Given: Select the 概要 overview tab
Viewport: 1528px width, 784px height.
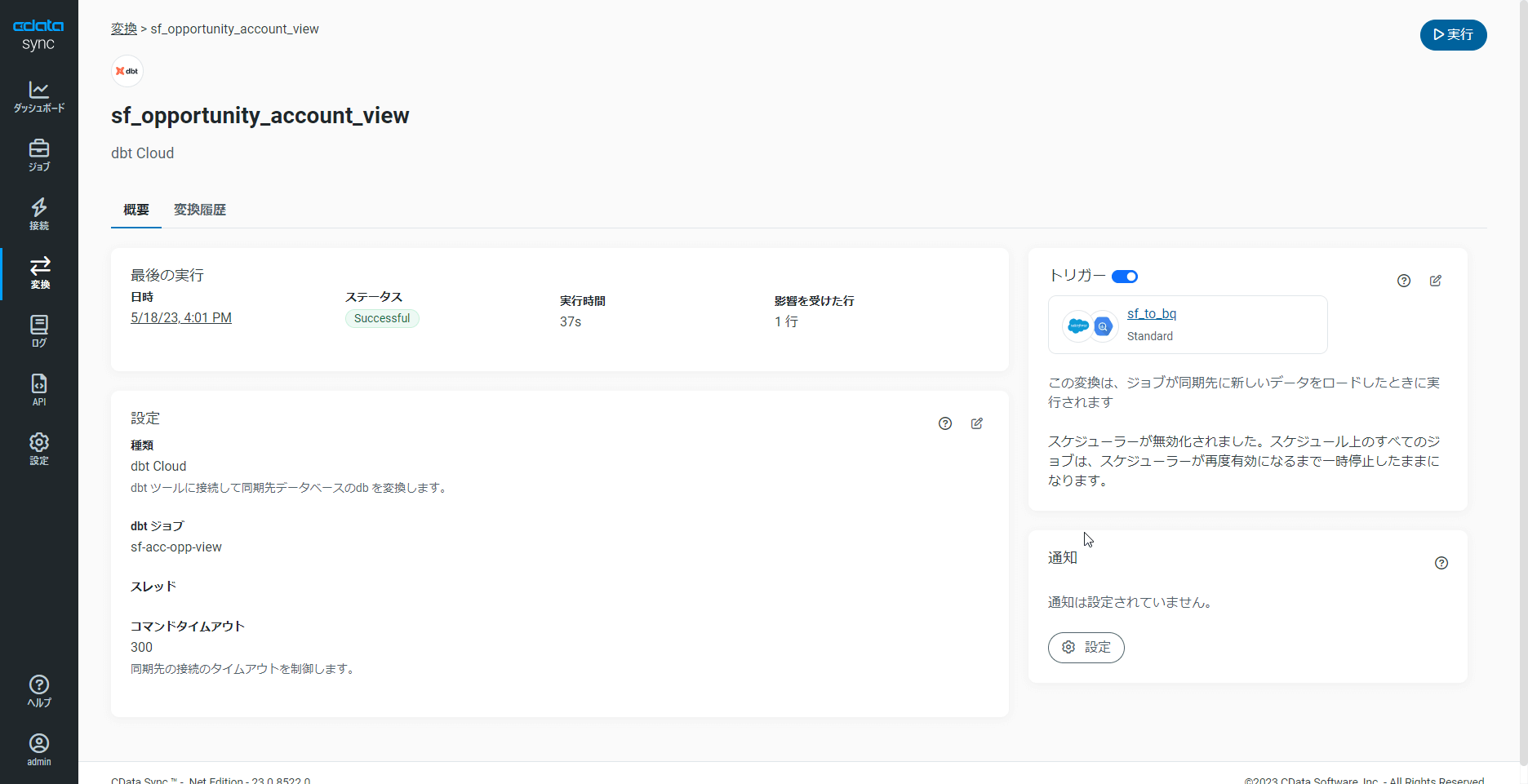Looking at the screenshot, I should pos(136,210).
